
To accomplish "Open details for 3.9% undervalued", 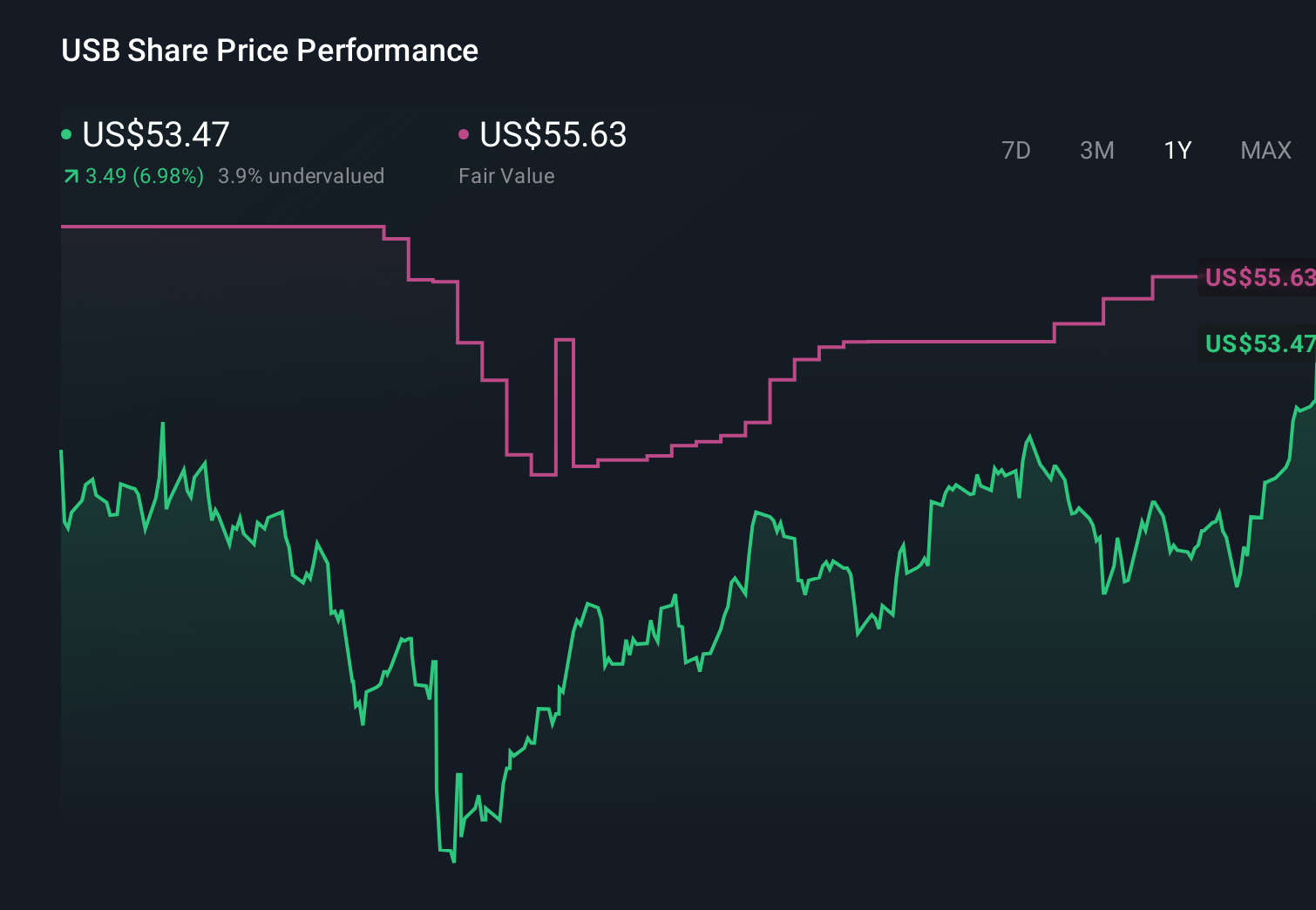I will click(x=301, y=175).
